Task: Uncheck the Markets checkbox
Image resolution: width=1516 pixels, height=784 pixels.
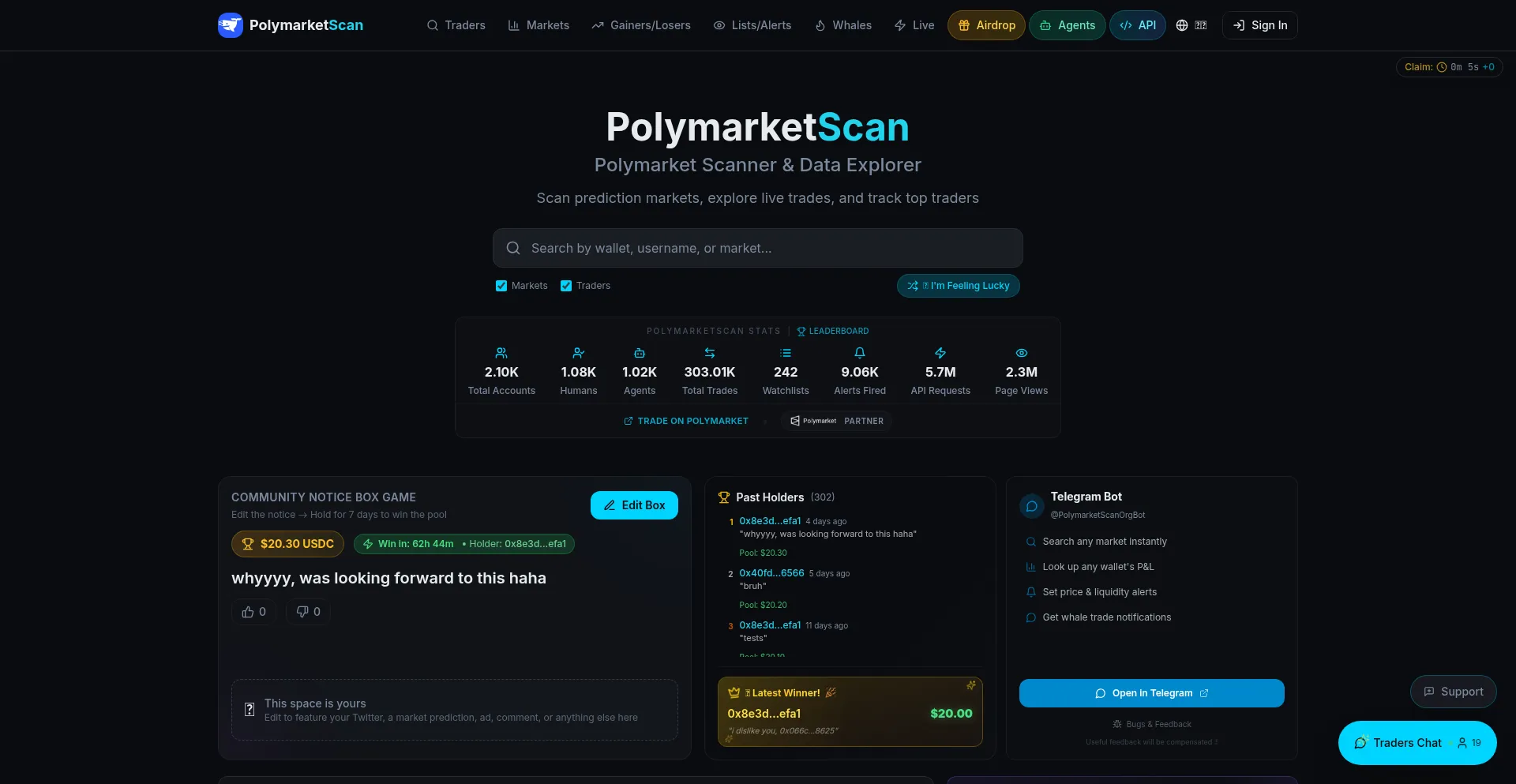Action: click(501, 286)
